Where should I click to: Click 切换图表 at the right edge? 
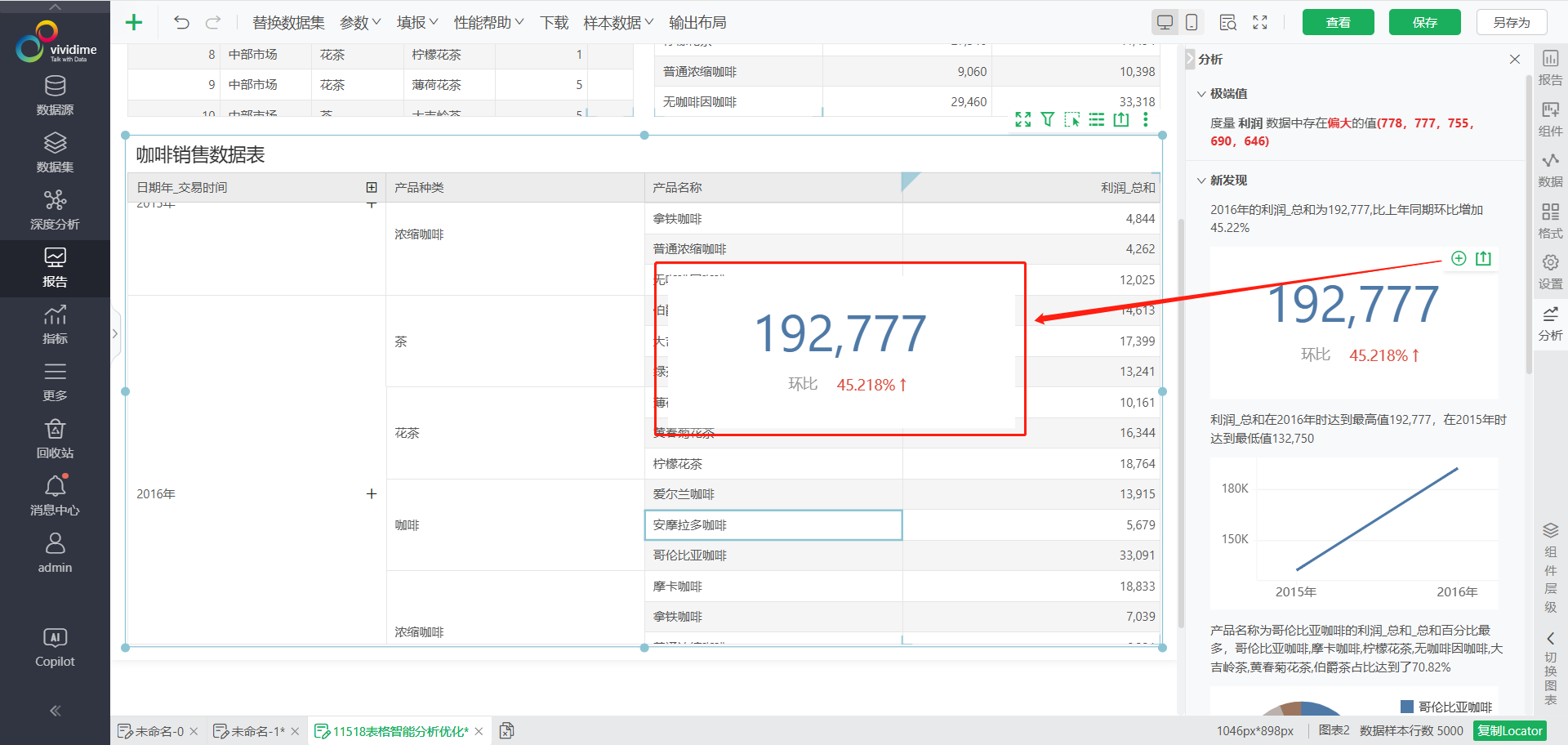[x=1550, y=667]
